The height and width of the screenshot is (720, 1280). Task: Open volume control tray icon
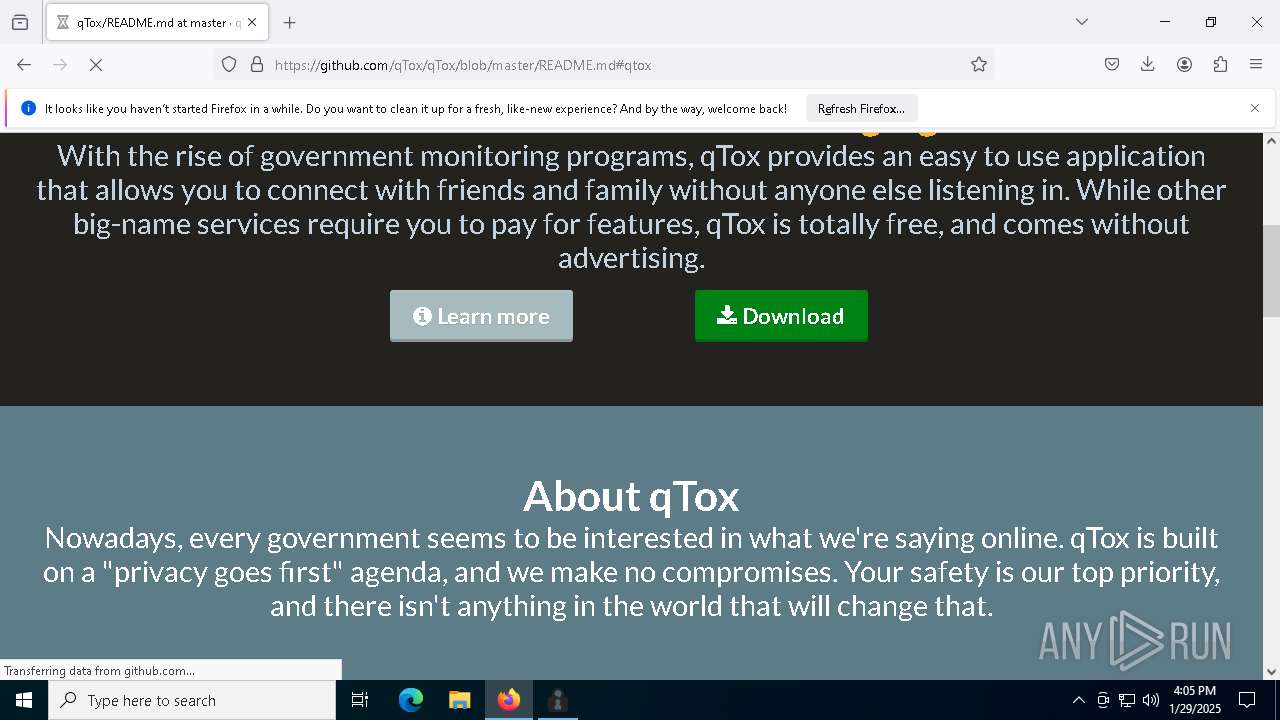[1151, 700]
